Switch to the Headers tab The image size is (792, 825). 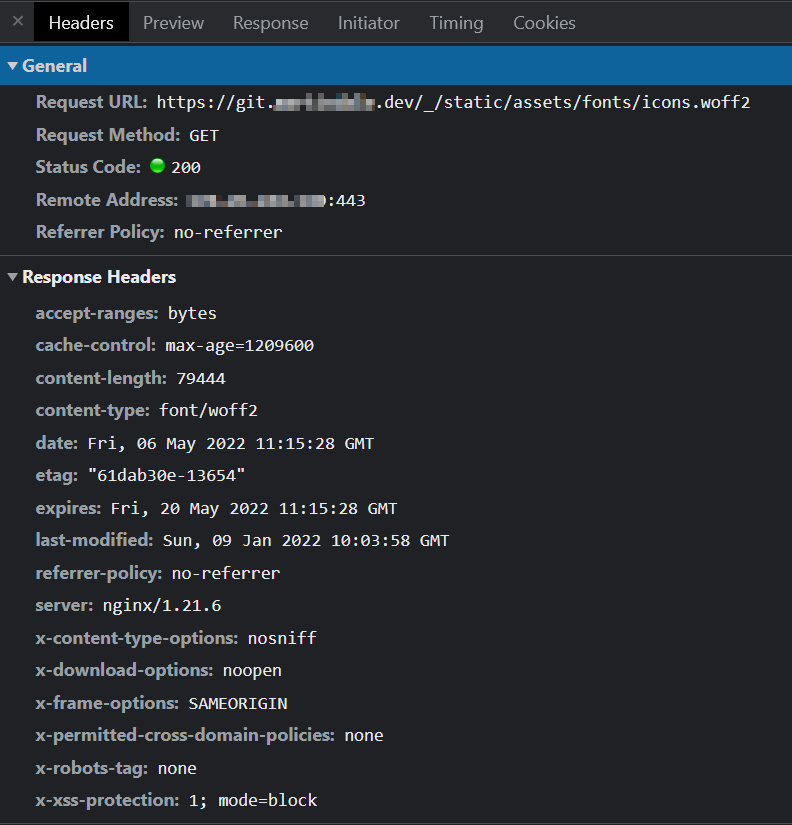point(80,22)
